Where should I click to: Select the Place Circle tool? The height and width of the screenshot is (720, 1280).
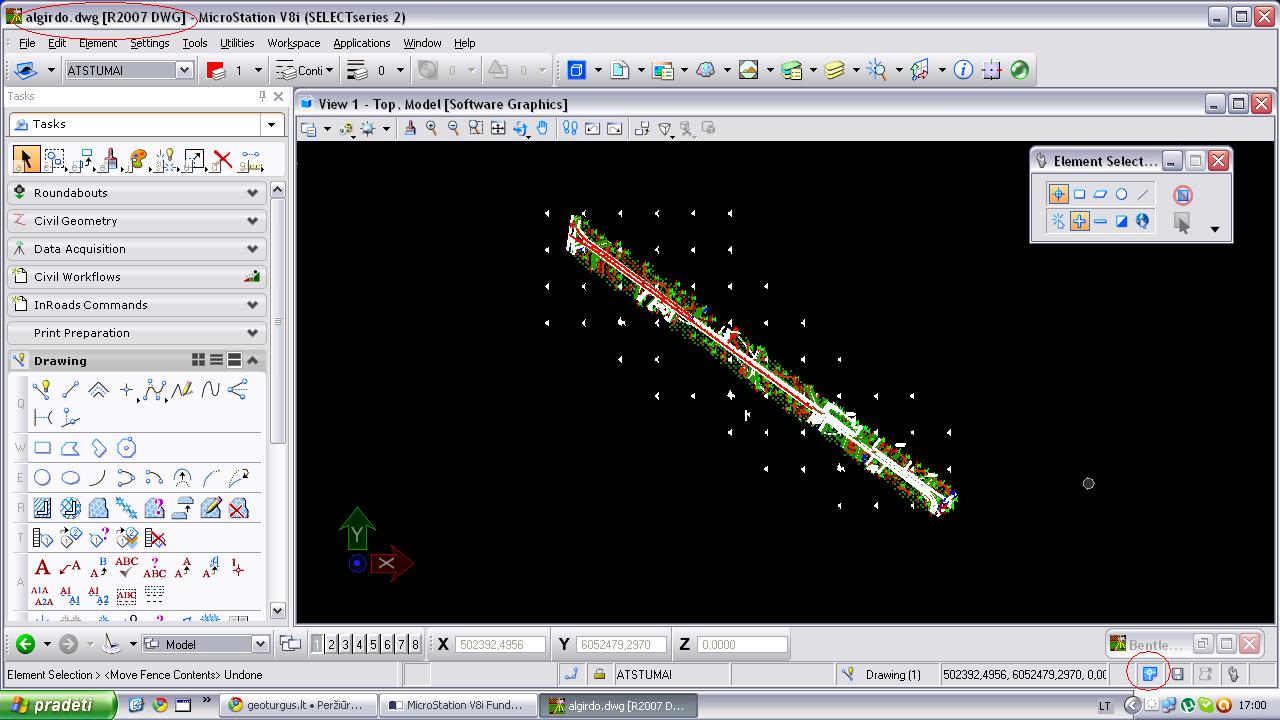pos(42,478)
